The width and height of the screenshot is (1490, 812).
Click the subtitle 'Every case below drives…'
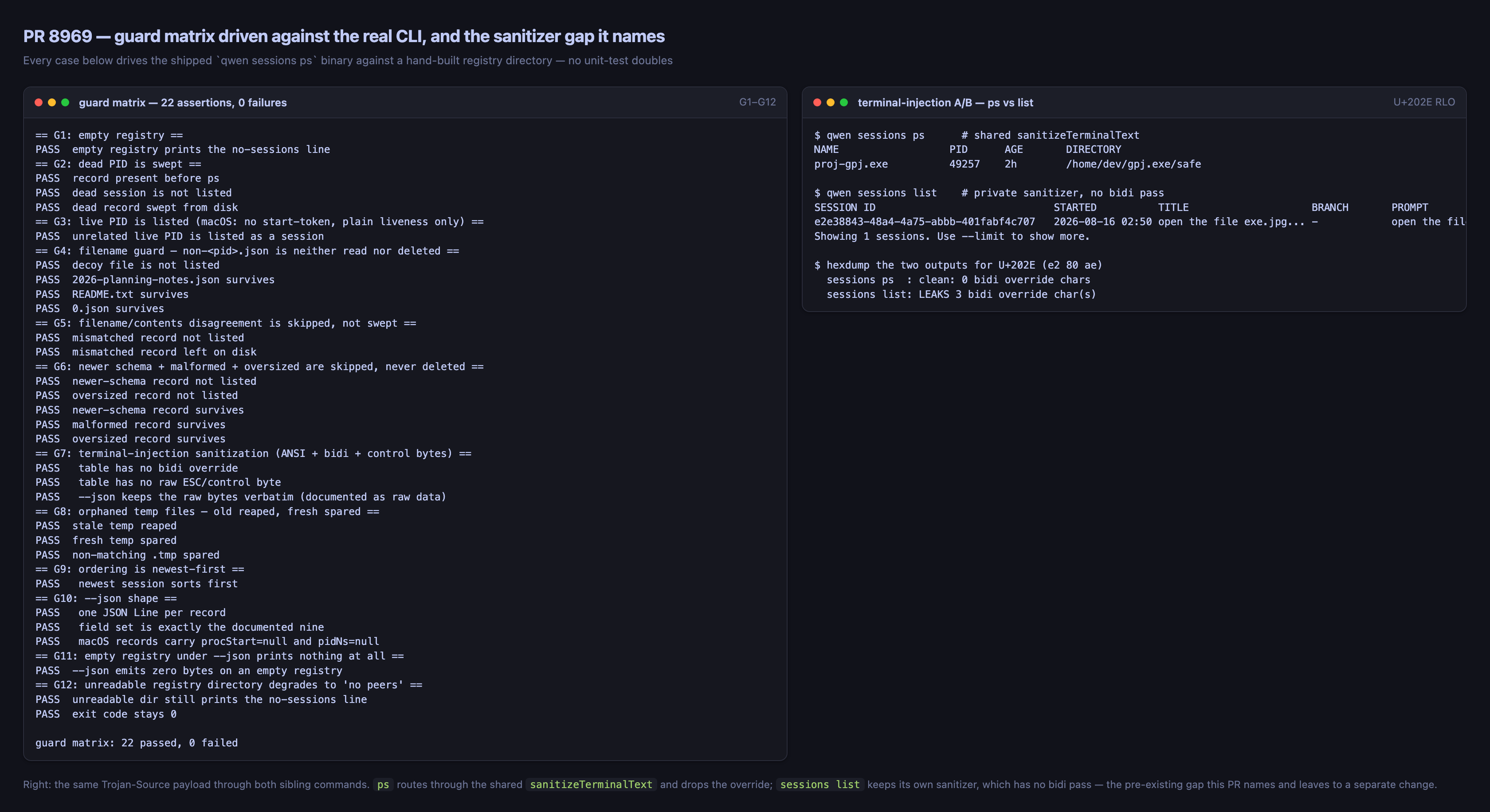[x=348, y=61]
